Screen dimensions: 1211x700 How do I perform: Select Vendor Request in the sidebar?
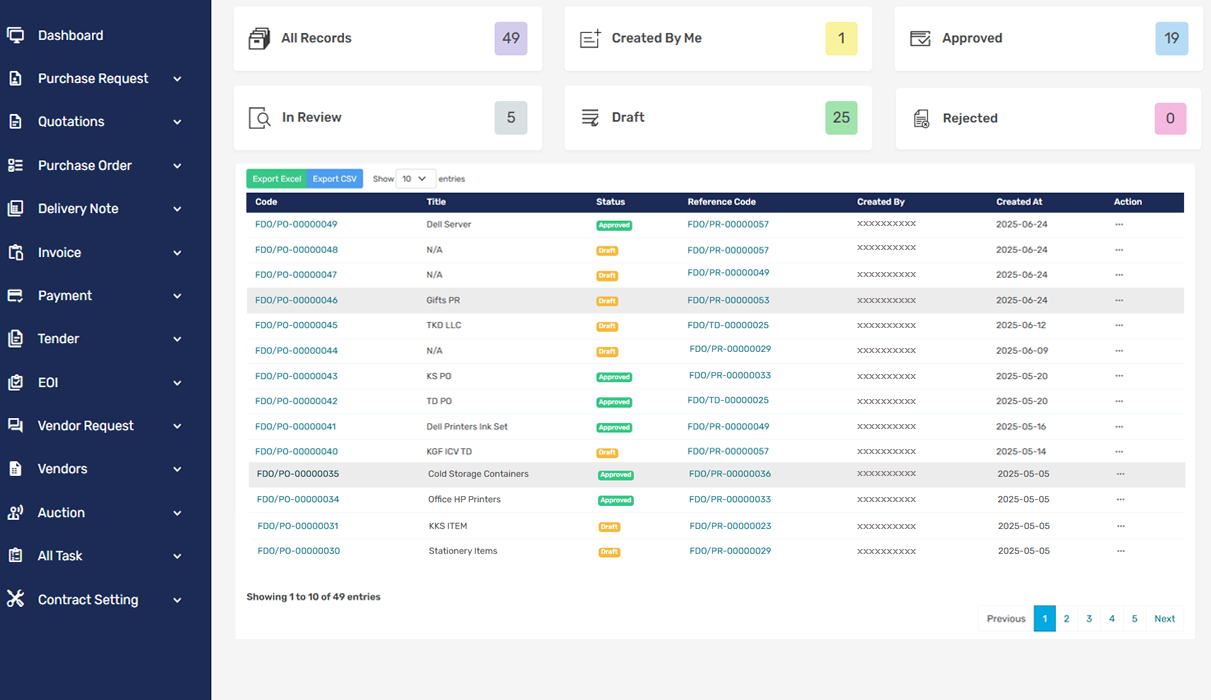85,425
